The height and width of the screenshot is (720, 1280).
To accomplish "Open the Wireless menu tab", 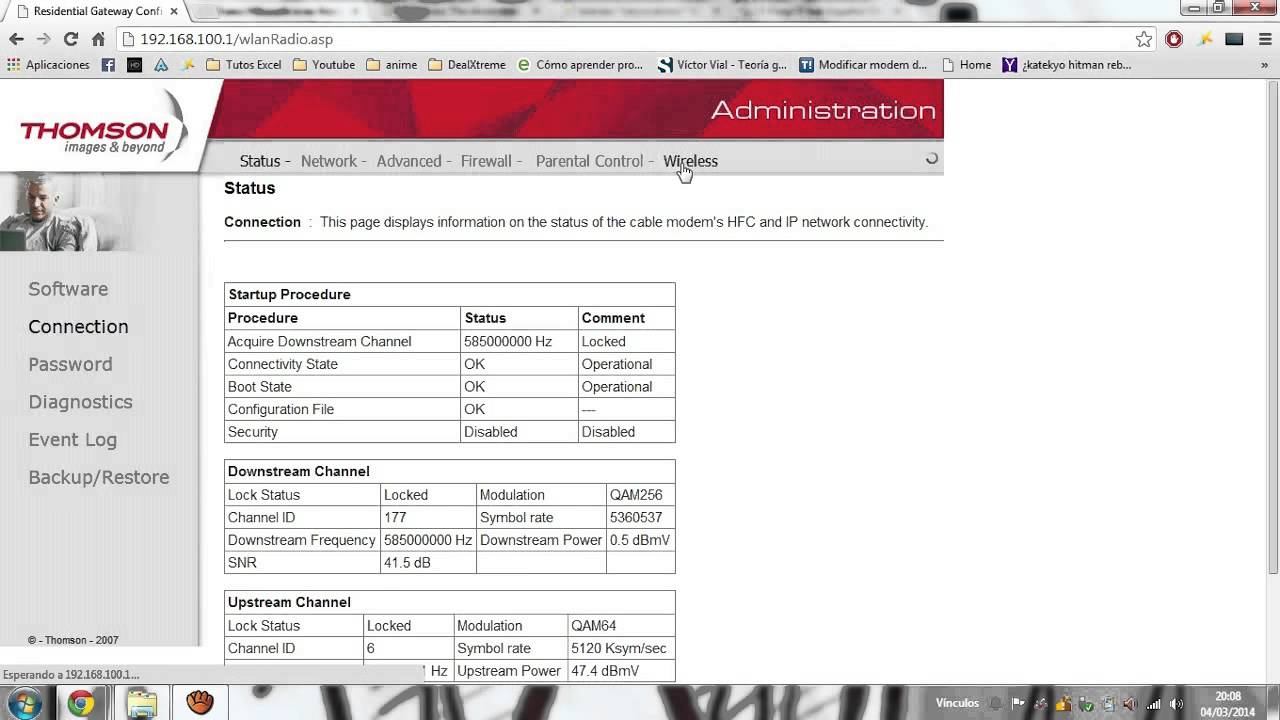I will tap(690, 161).
